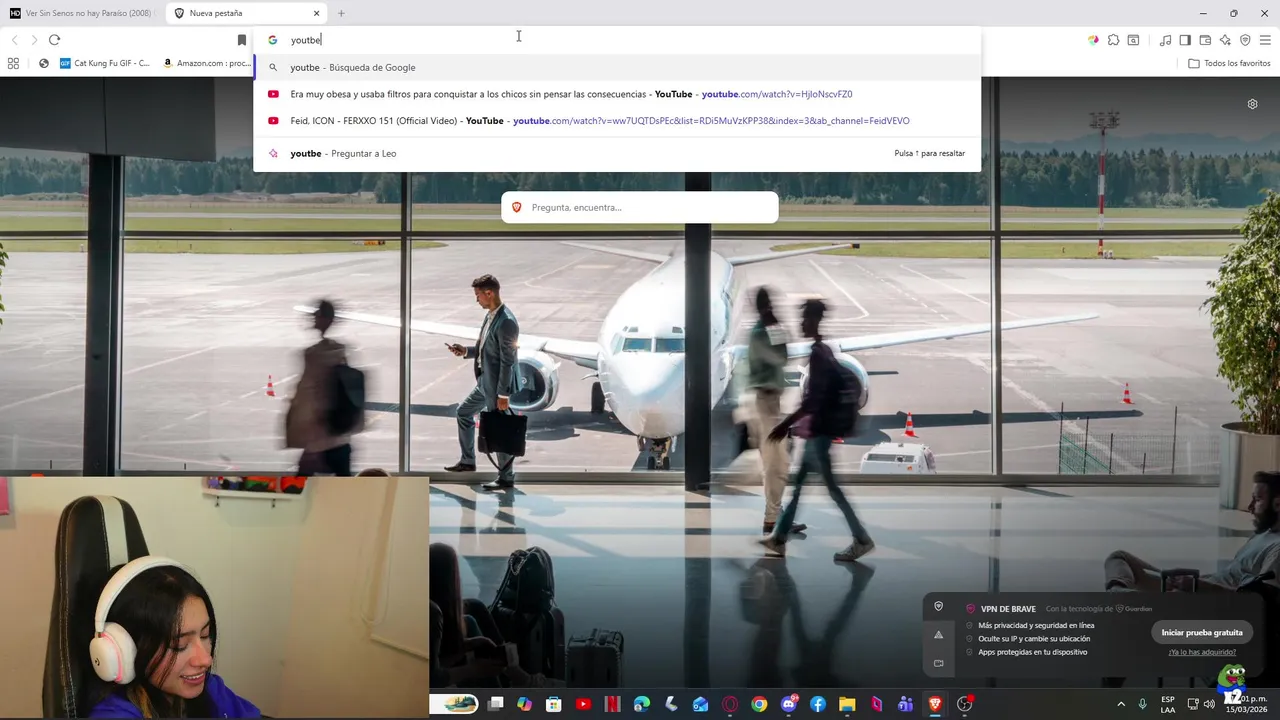
Task: Select the card widget icon below triangle
Action: click(x=938, y=662)
